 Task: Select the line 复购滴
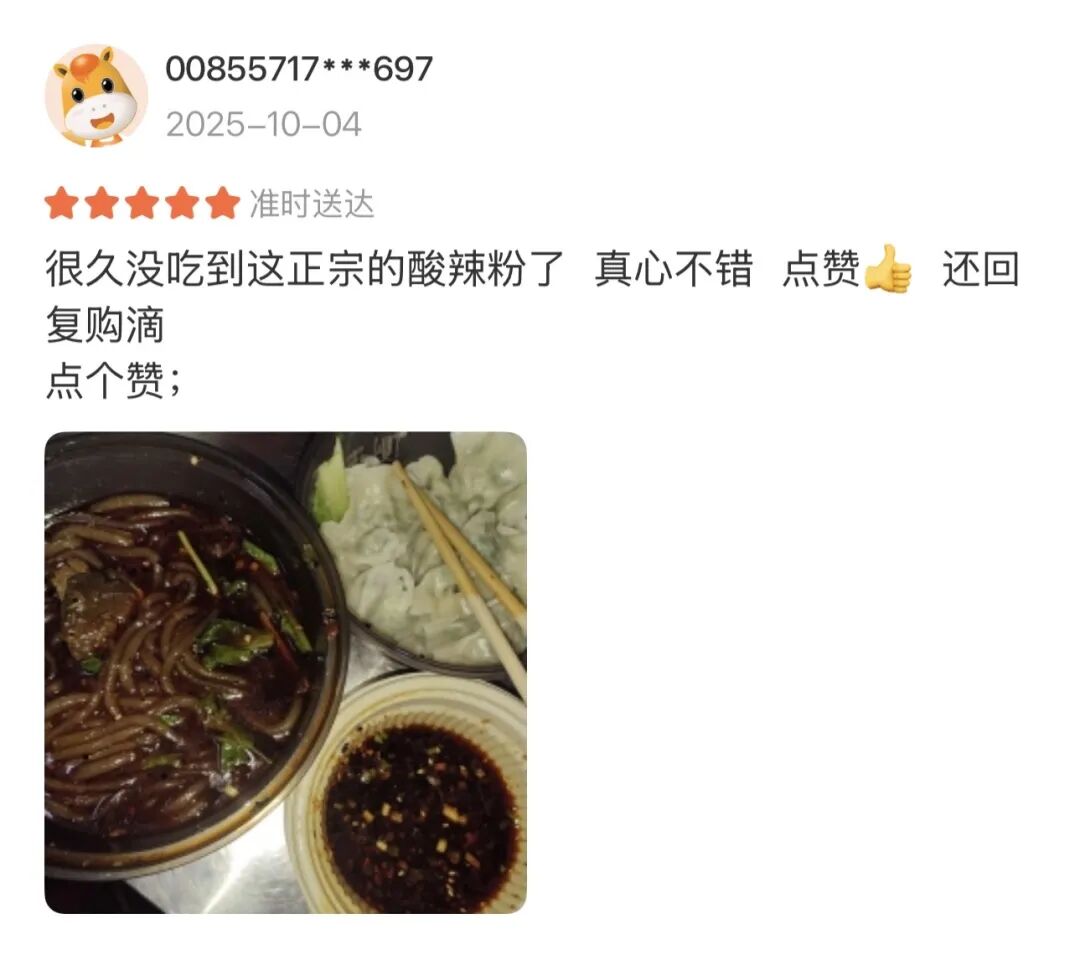[105, 324]
